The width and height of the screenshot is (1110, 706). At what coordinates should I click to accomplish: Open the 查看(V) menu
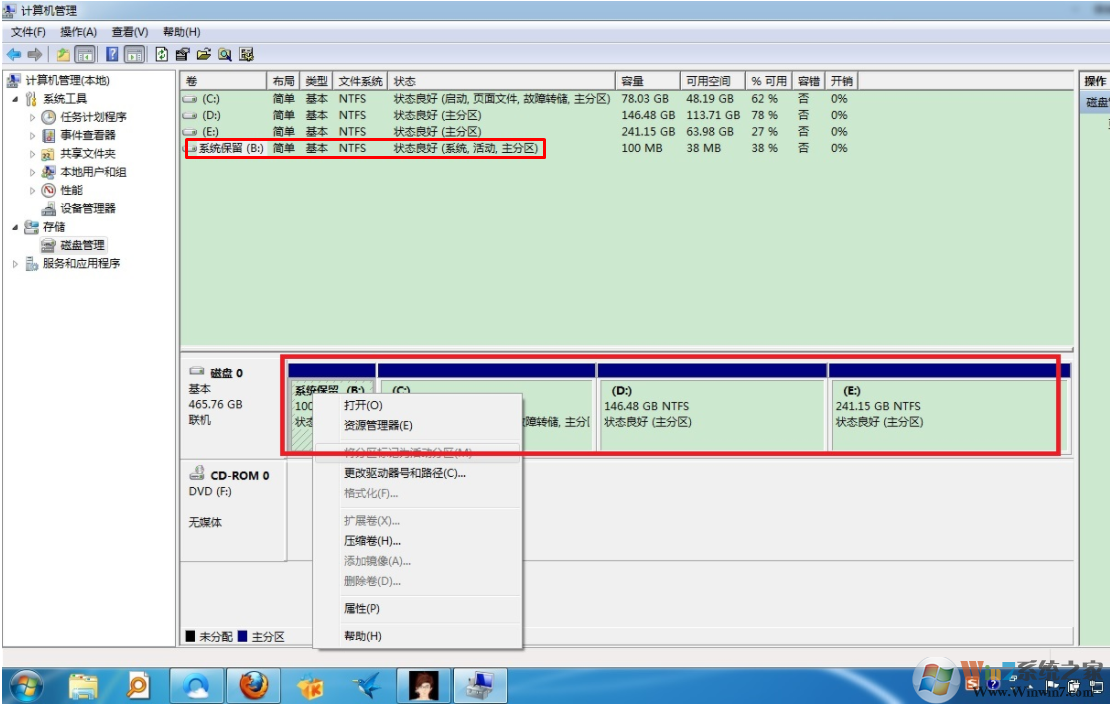coord(130,32)
